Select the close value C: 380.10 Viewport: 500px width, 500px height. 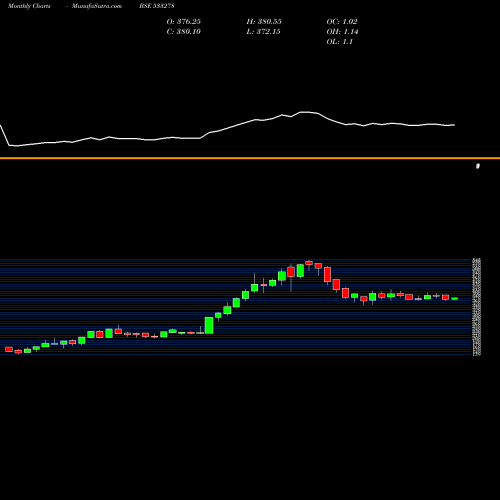click(184, 32)
